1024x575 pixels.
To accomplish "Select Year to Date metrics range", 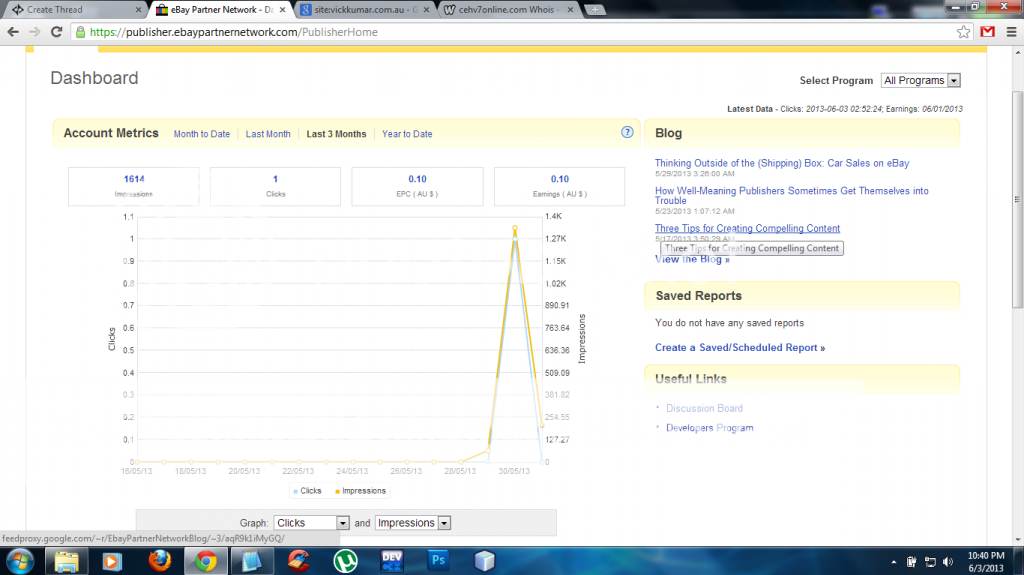I will click(x=407, y=134).
